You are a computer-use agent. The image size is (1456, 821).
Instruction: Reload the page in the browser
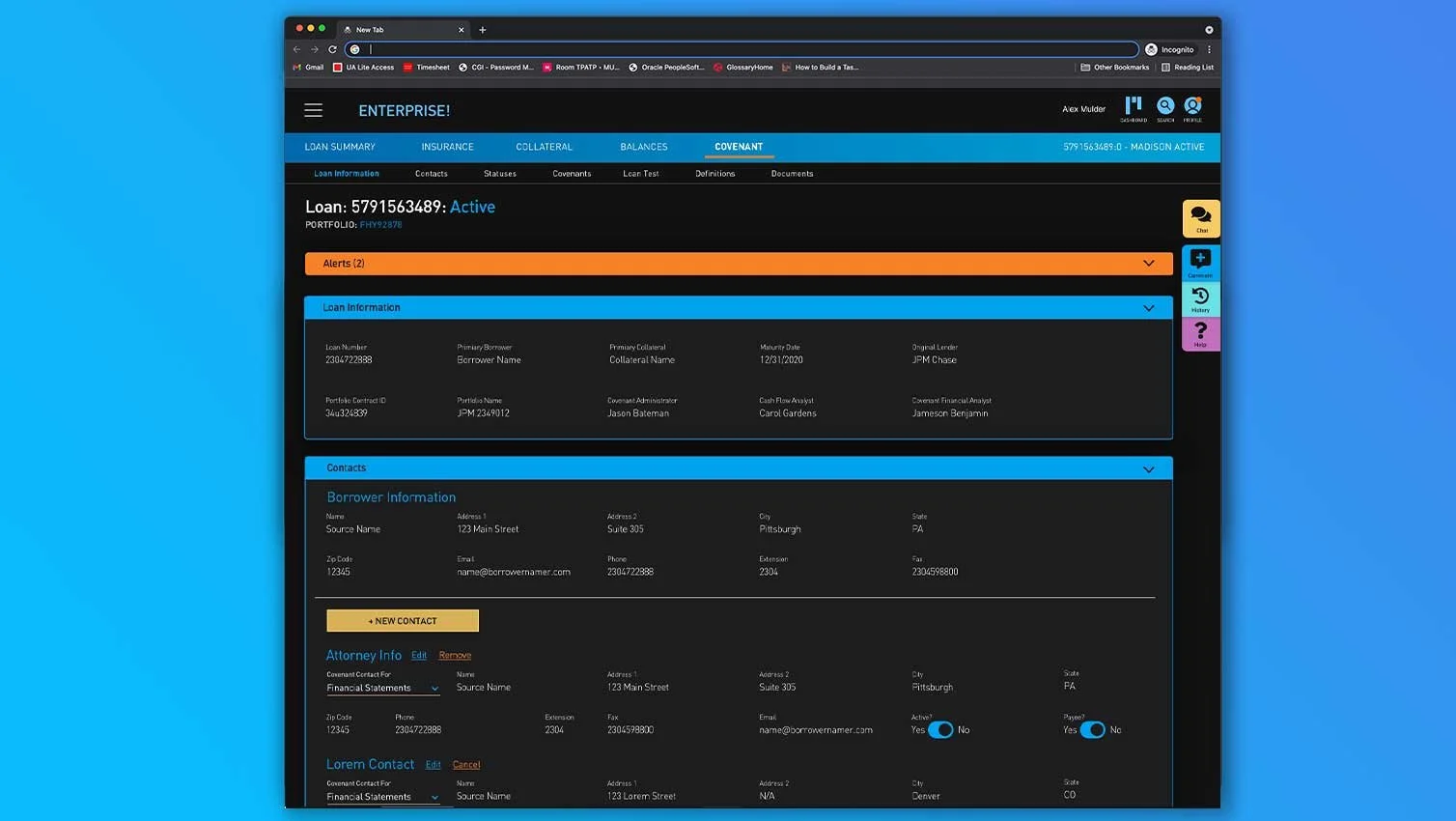pos(332,49)
